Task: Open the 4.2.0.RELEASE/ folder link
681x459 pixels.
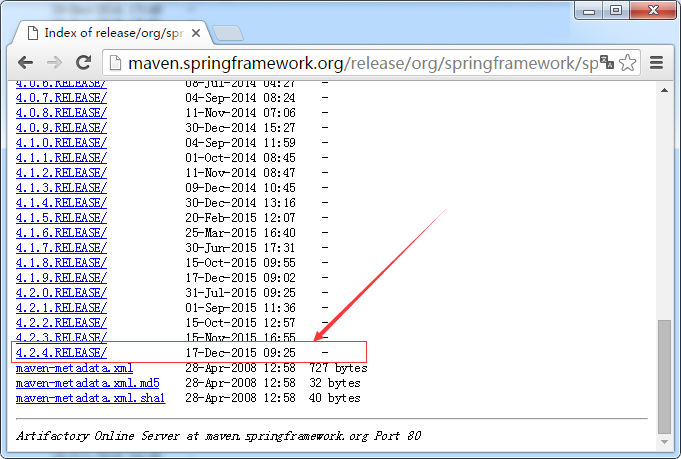Action: point(61,293)
